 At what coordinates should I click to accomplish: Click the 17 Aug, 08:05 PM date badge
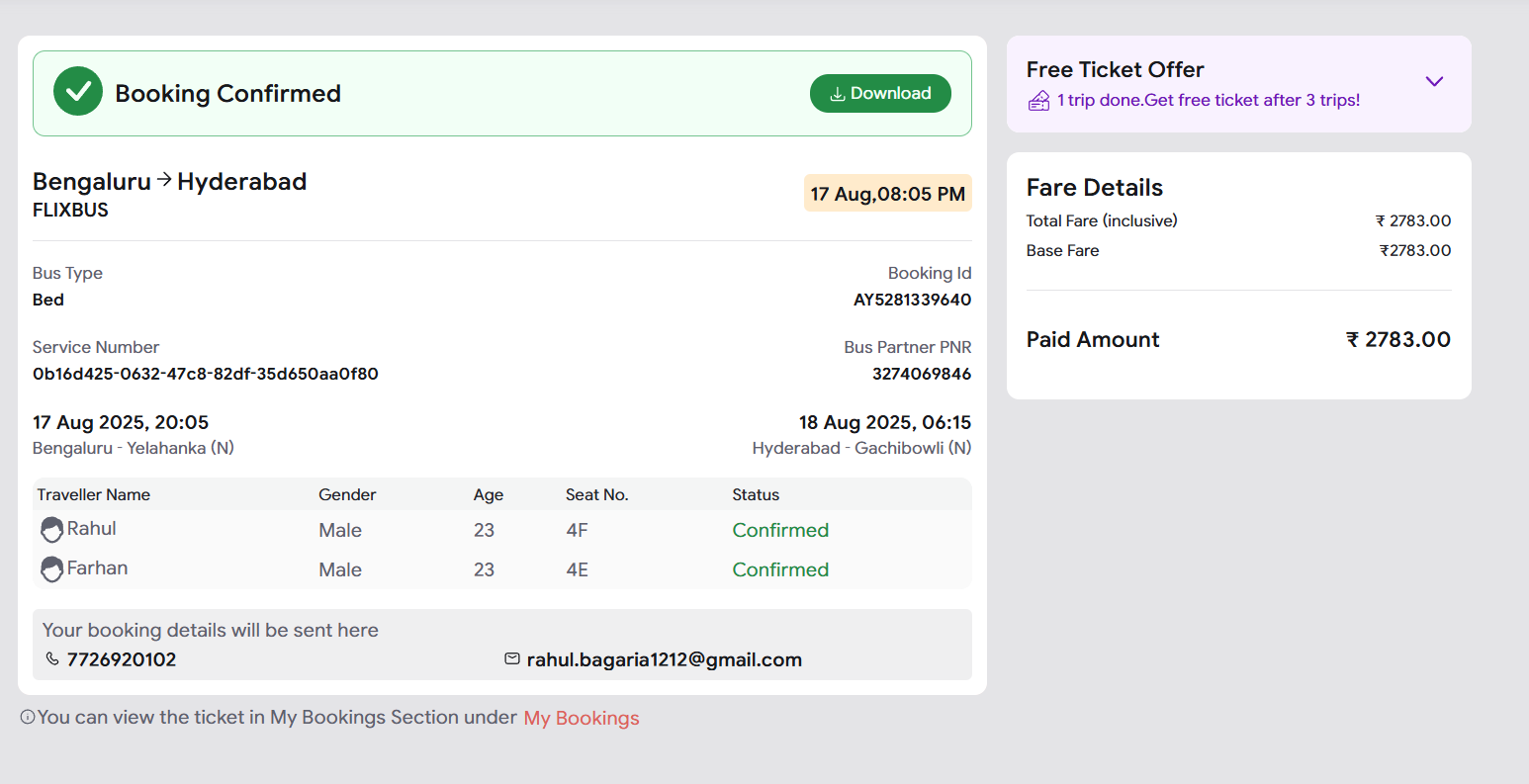[x=887, y=194]
